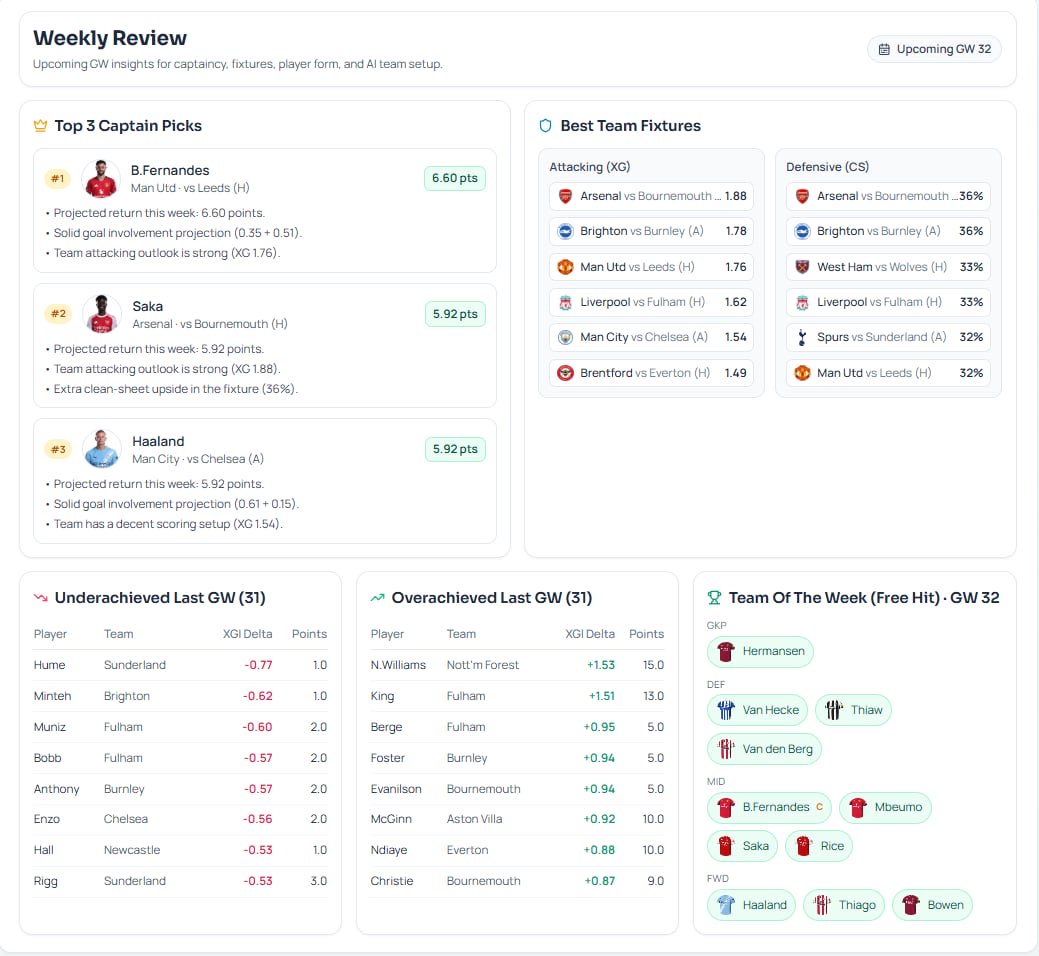Click the crown icon next to Top 3 Captain Picks
The height and width of the screenshot is (956, 1039).
click(x=40, y=126)
